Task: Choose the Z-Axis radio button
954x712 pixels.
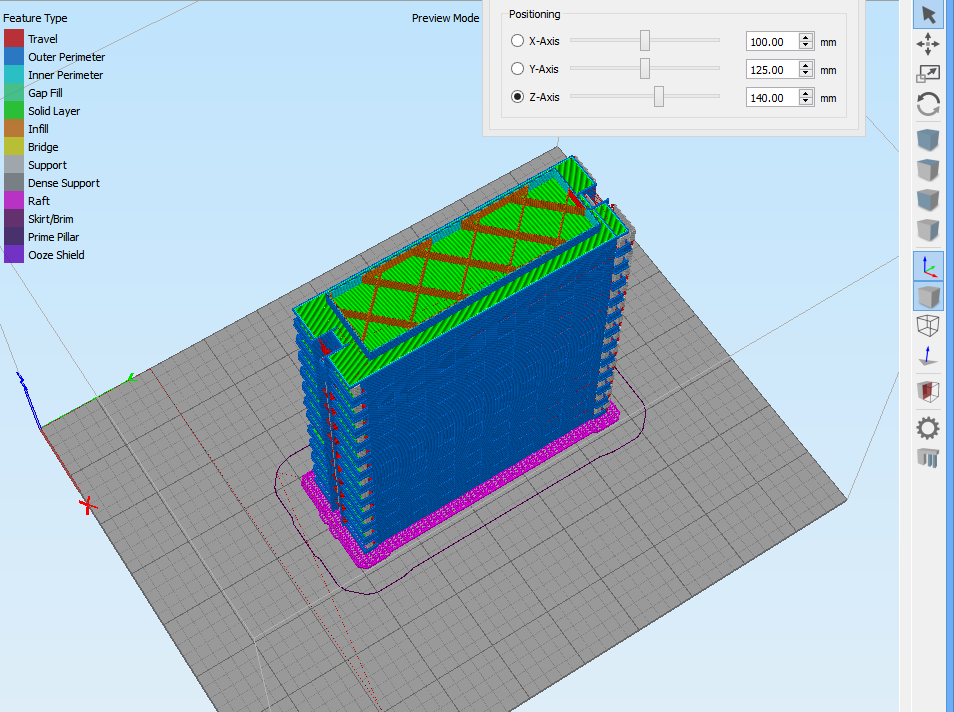Action: pyautogui.click(x=517, y=97)
